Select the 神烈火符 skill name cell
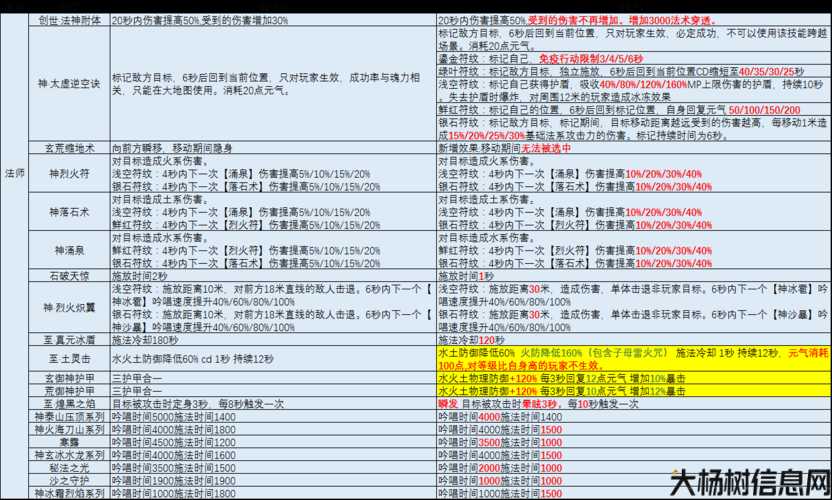This screenshot has width=832, height=500. (x=70, y=174)
